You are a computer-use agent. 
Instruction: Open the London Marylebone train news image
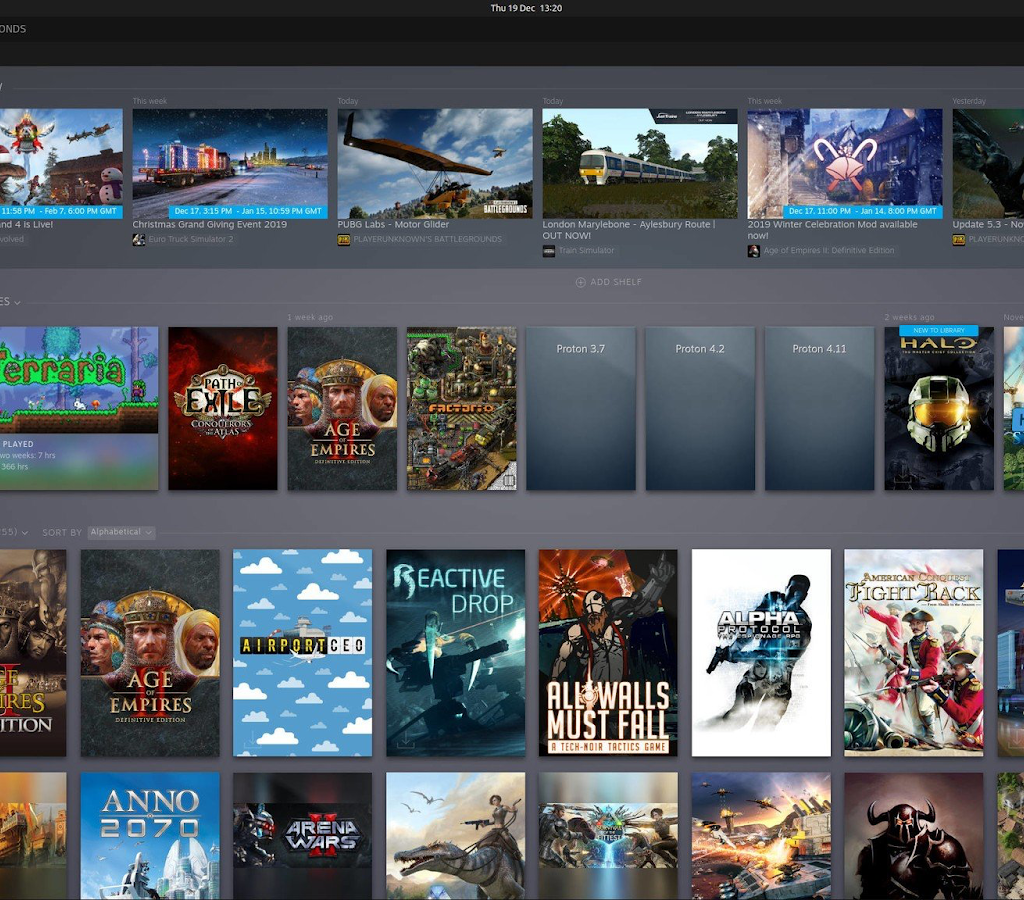tap(640, 163)
